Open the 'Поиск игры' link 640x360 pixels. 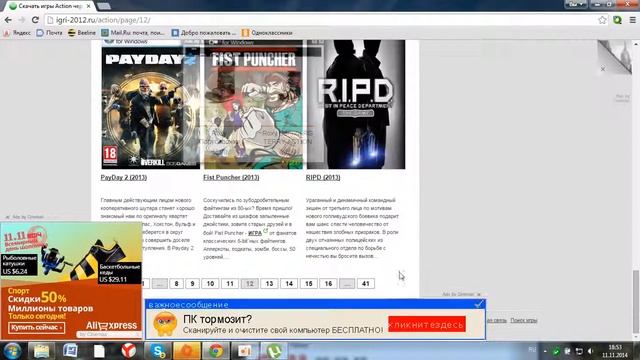click(524, 320)
